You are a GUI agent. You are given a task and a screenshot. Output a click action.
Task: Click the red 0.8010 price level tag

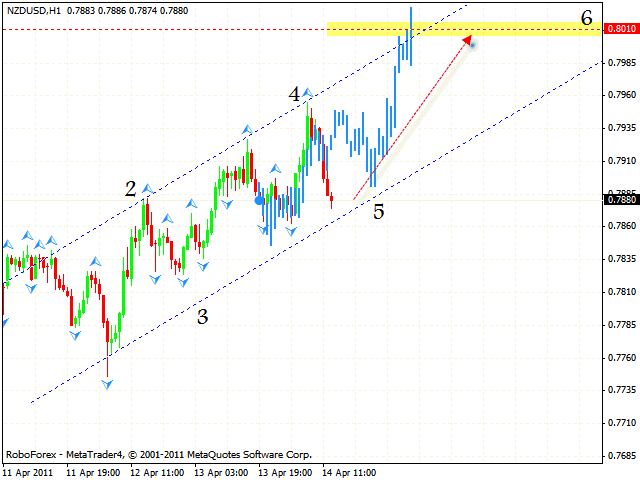coord(620,29)
